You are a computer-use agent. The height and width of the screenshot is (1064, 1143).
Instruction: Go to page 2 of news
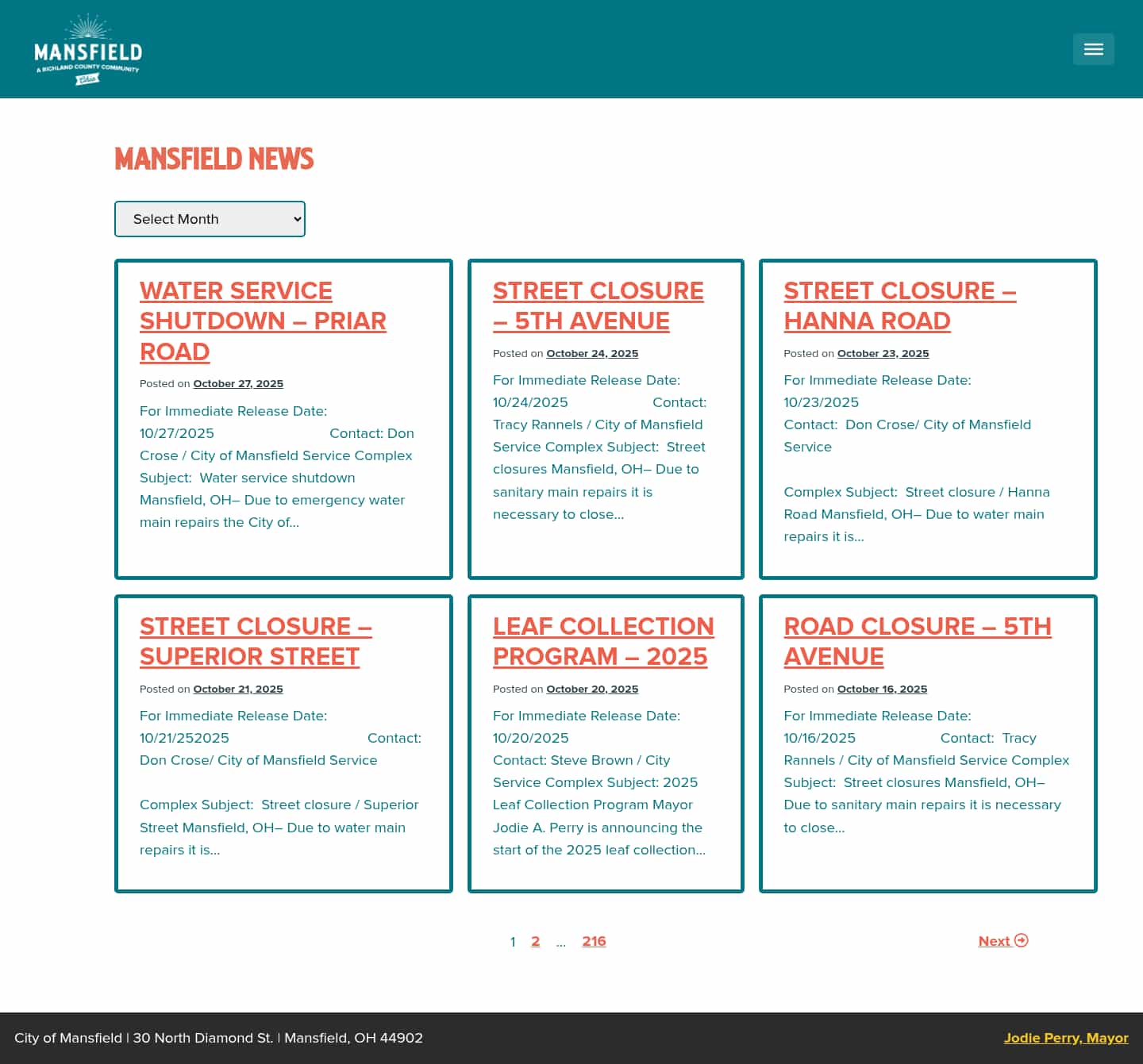coord(536,942)
